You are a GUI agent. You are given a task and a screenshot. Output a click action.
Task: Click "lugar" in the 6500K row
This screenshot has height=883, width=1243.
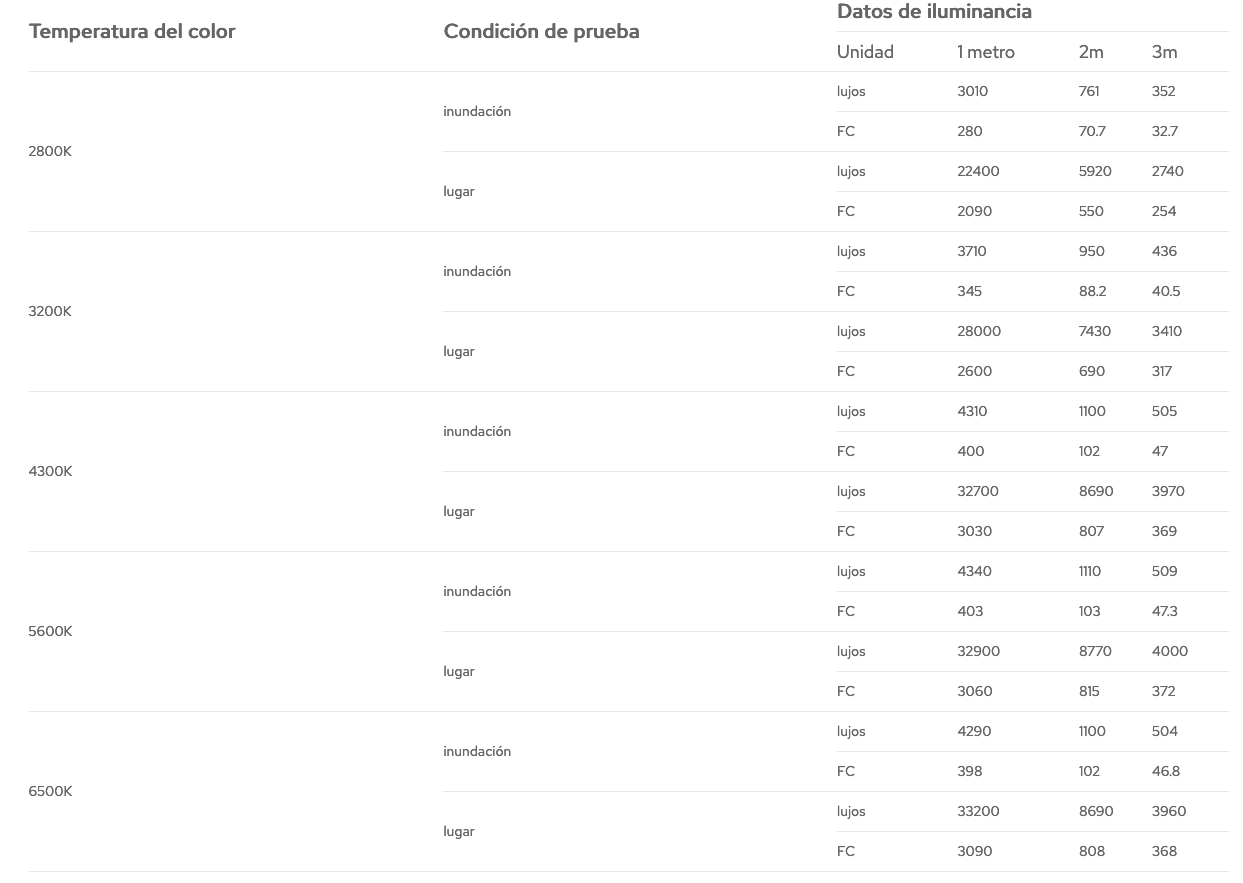pos(459,831)
